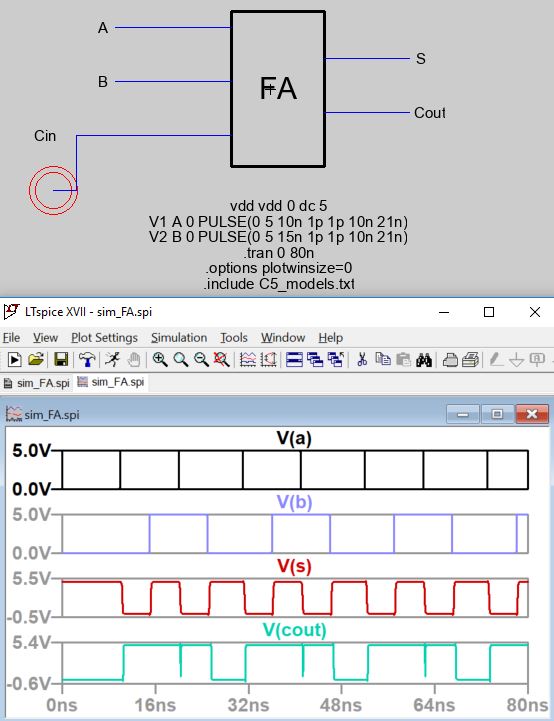This screenshot has width=554, height=721.
Task: Select the sim_FA.spi waveform tab
Action: (x=111, y=382)
